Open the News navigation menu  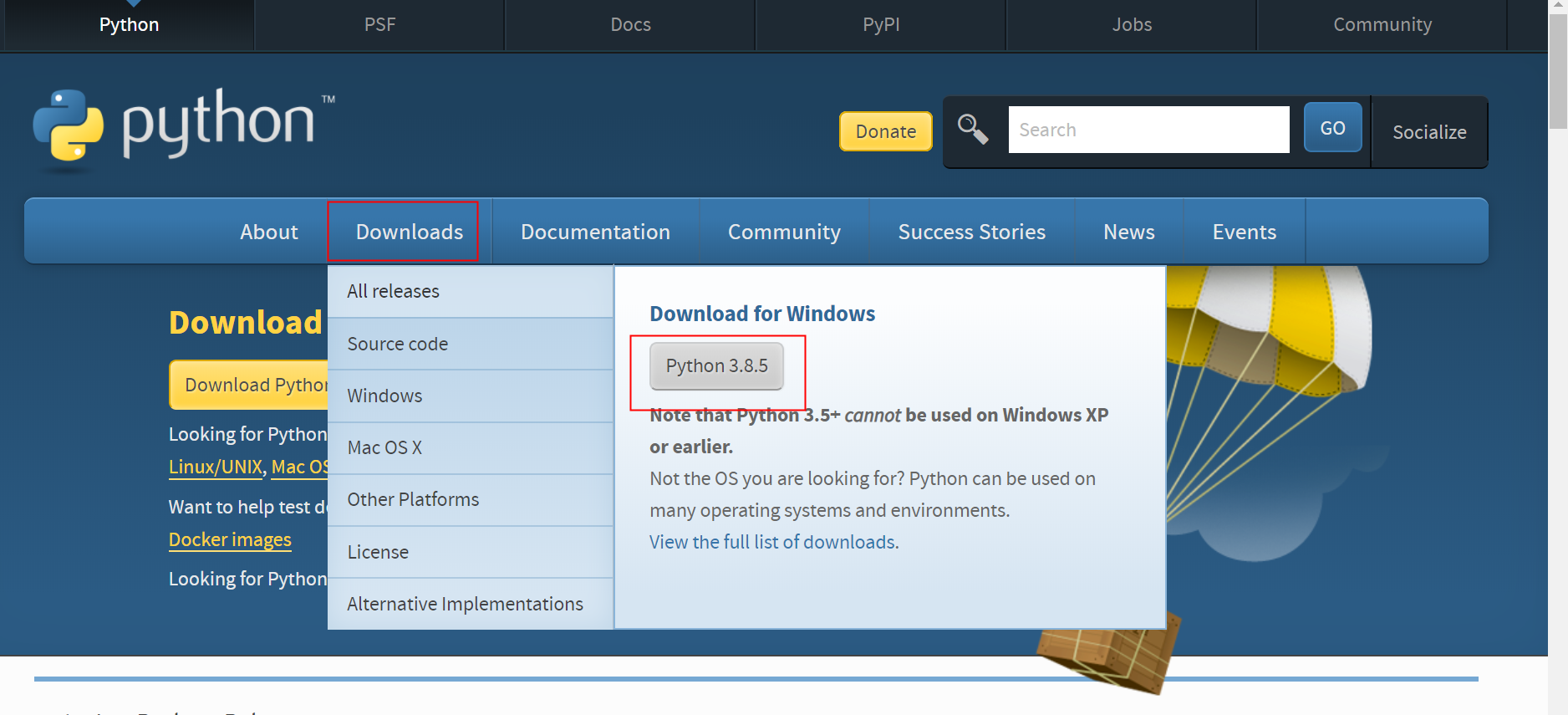(x=1129, y=232)
